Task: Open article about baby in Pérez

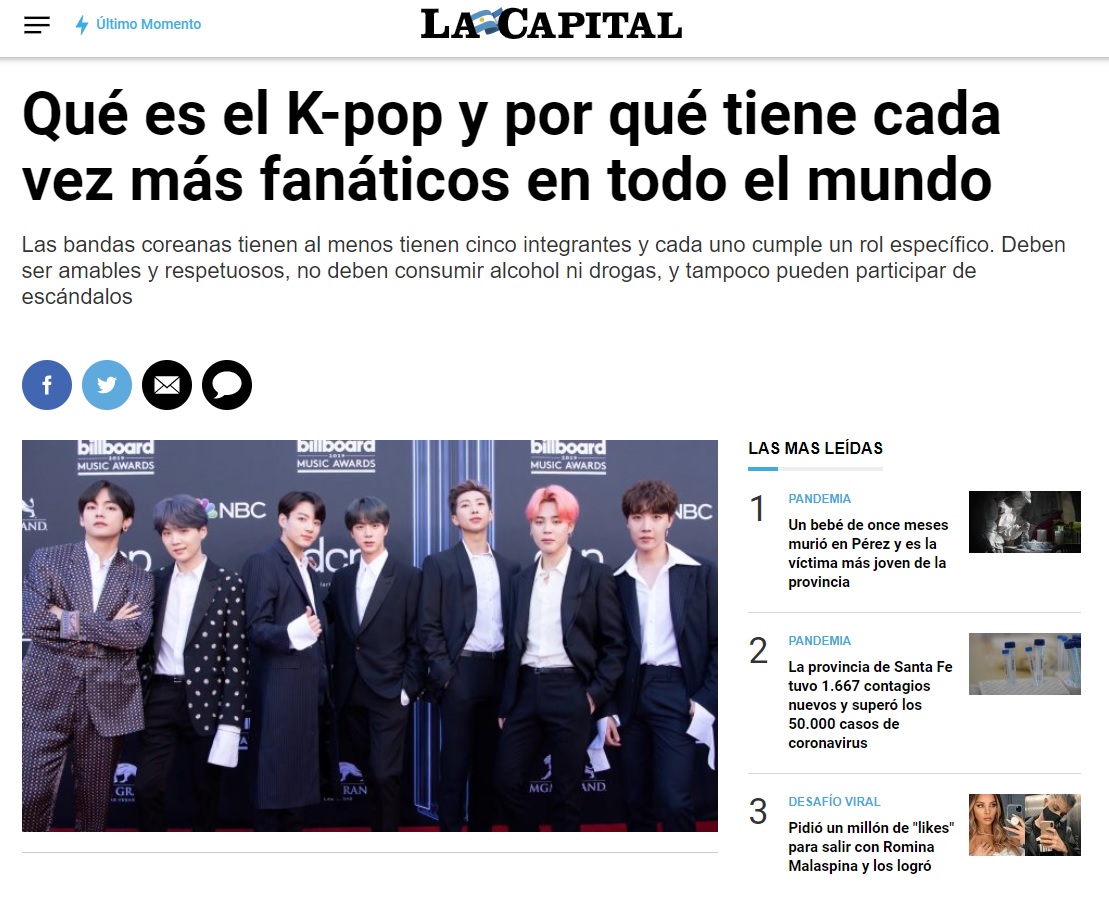Action: (868, 554)
